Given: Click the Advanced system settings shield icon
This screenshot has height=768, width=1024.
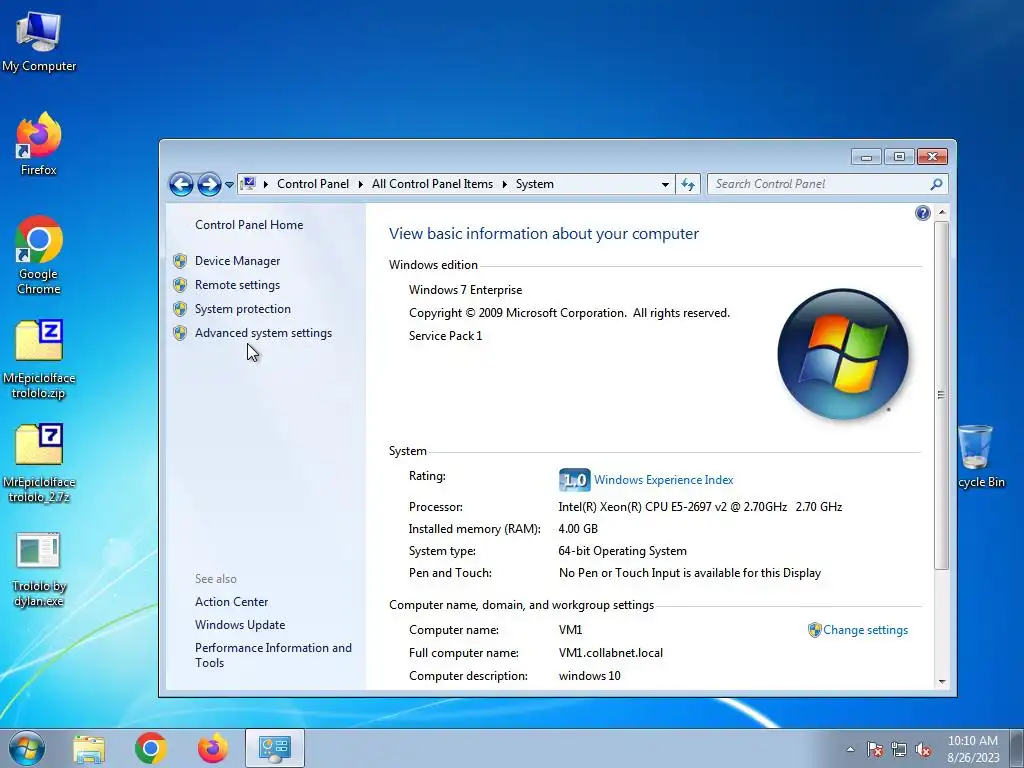Looking at the screenshot, I should (180, 333).
